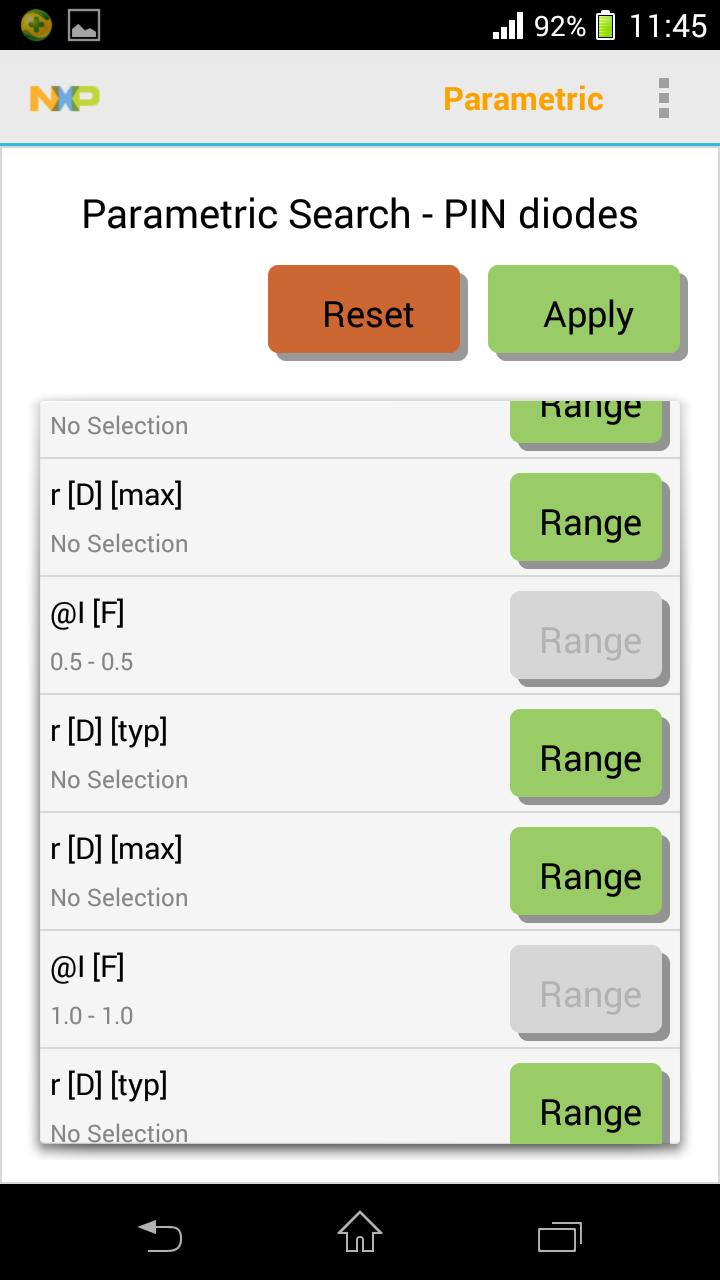This screenshot has width=720, height=1280.
Task: Select the Parametric header label
Action: [522, 98]
